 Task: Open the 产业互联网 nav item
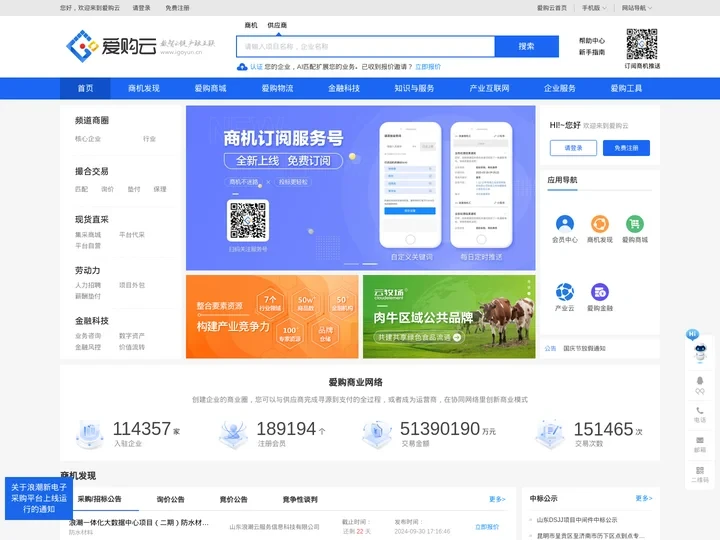[489, 88]
